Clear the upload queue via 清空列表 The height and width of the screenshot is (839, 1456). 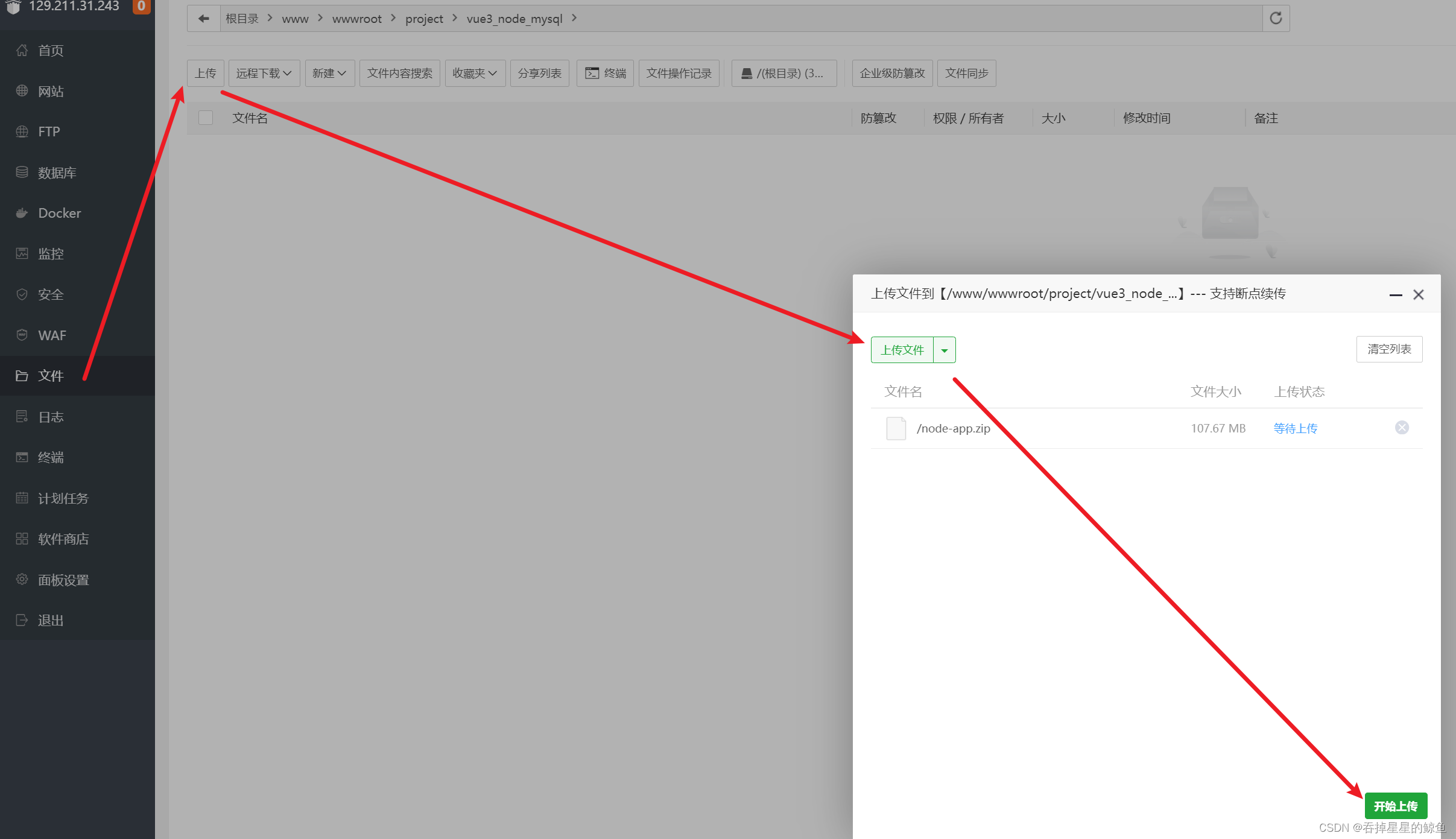click(1388, 349)
